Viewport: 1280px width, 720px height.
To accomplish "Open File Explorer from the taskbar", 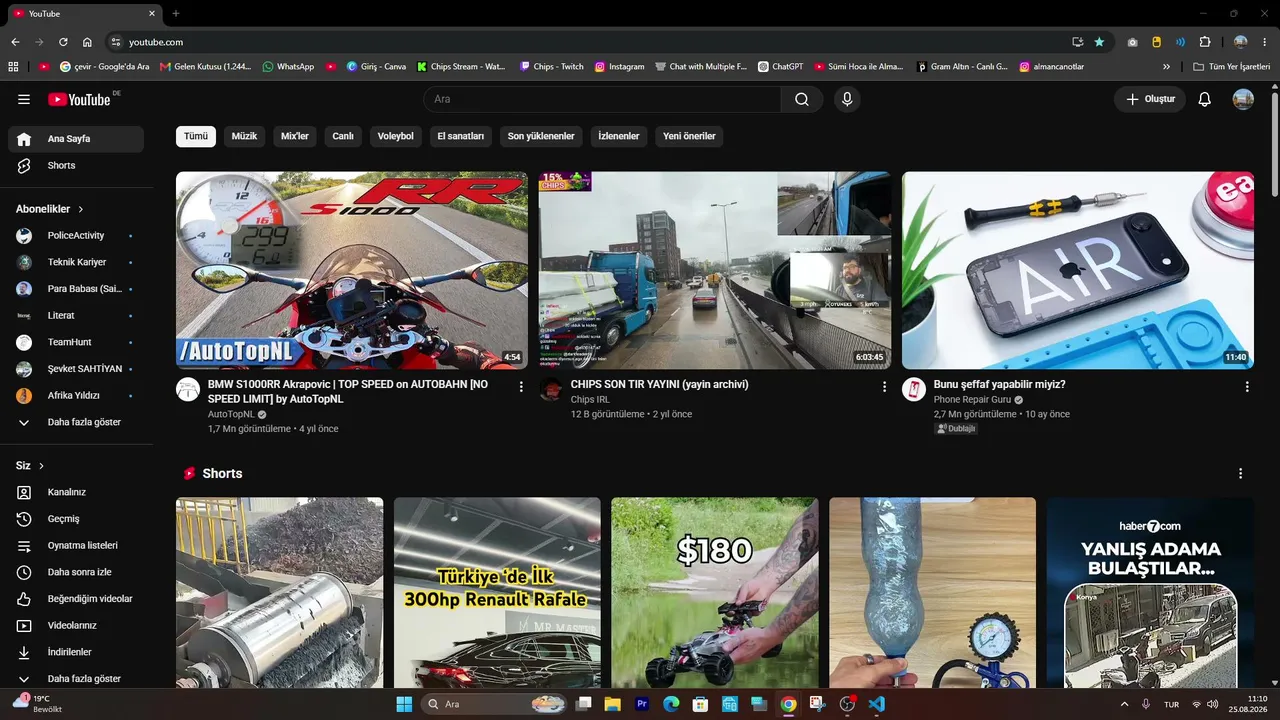I will pyautogui.click(x=612, y=704).
